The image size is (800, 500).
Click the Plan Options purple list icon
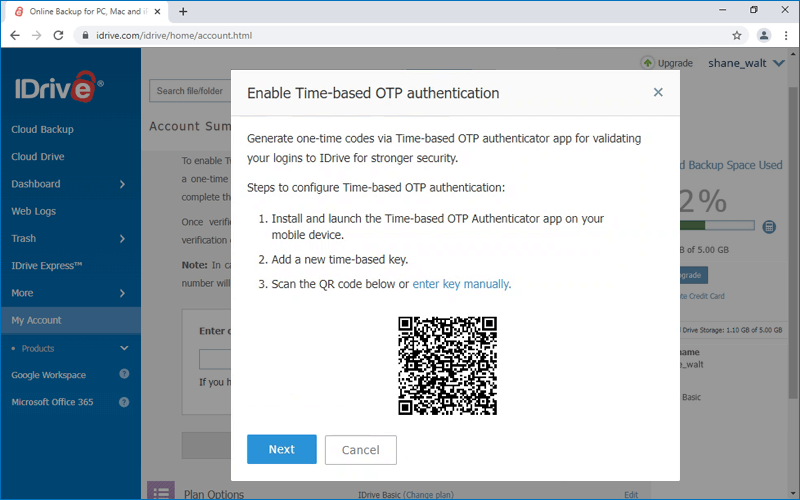161,492
